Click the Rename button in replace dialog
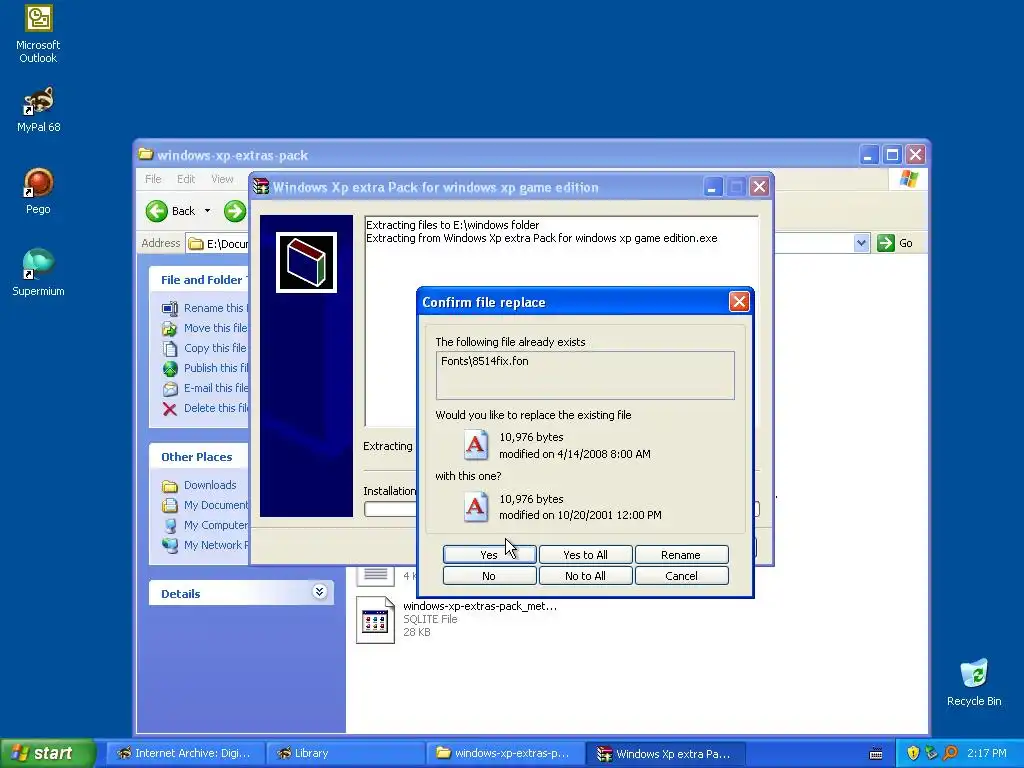The image size is (1024, 768). pyautogui.click(x=681, y=554)
